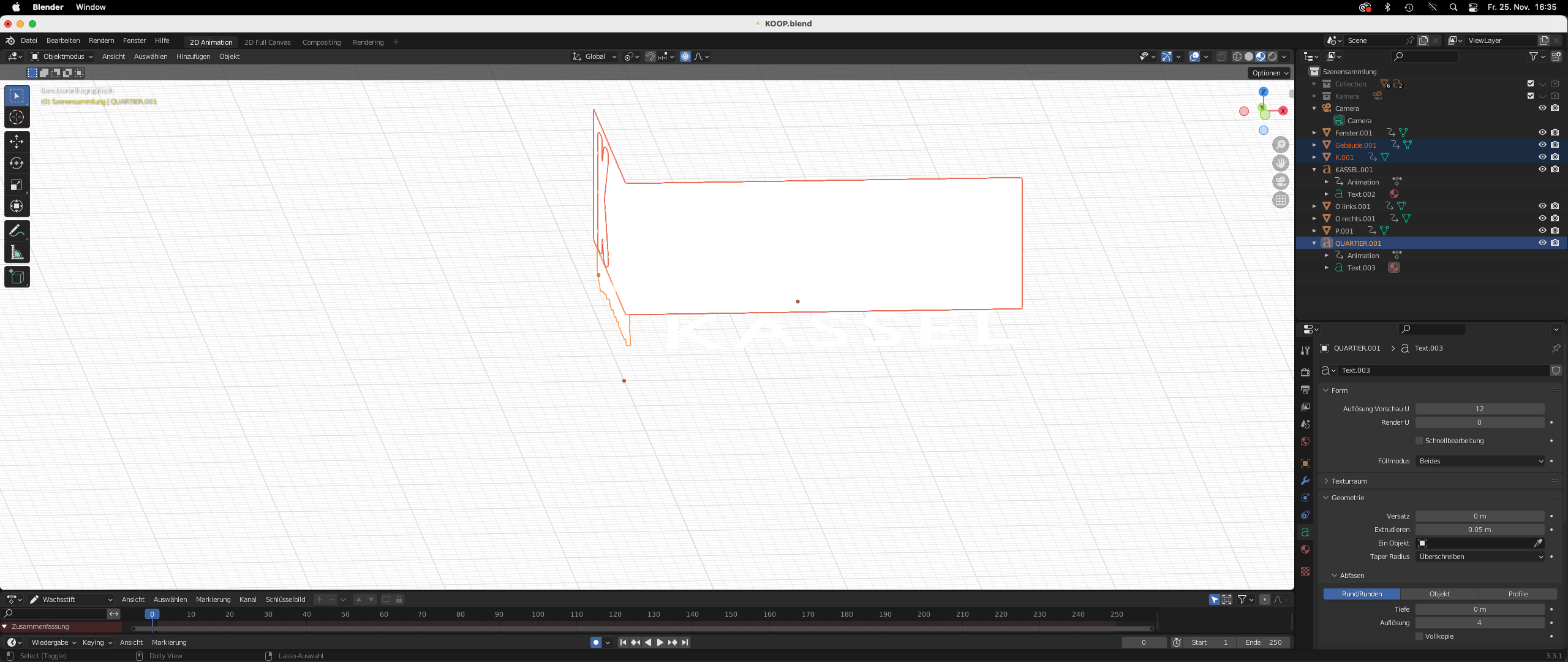
Task: Click the 3D cursor tool
Action: 17,117
